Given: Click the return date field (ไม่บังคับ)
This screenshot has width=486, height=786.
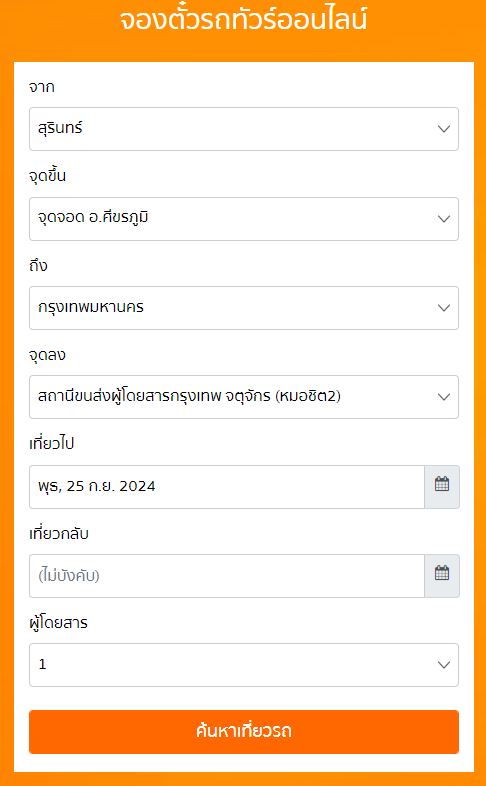Looking at the screenshot, I should point(227,575).
